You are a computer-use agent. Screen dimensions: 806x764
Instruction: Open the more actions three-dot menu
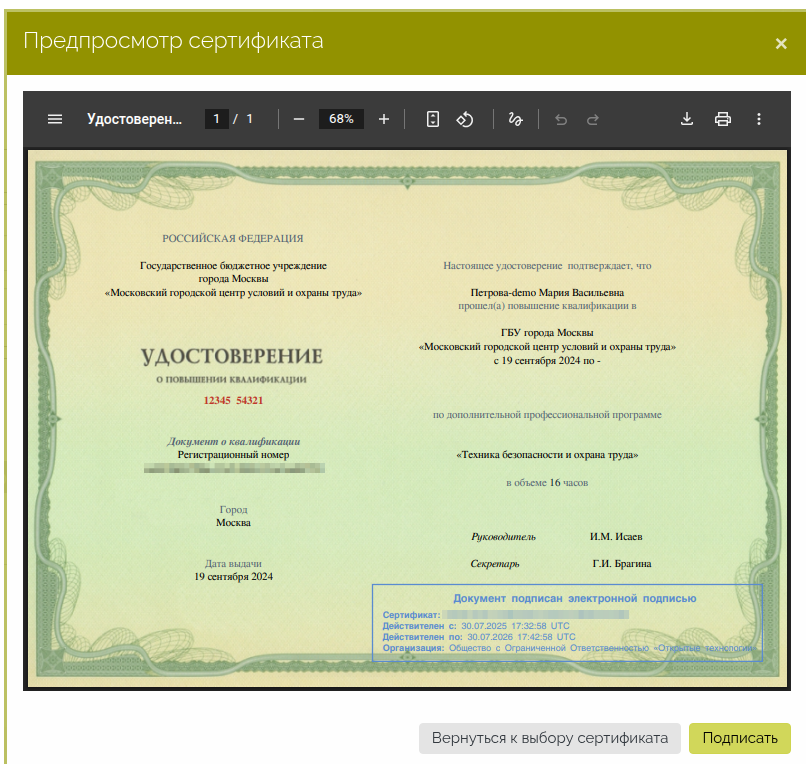[x=759, y=119]
